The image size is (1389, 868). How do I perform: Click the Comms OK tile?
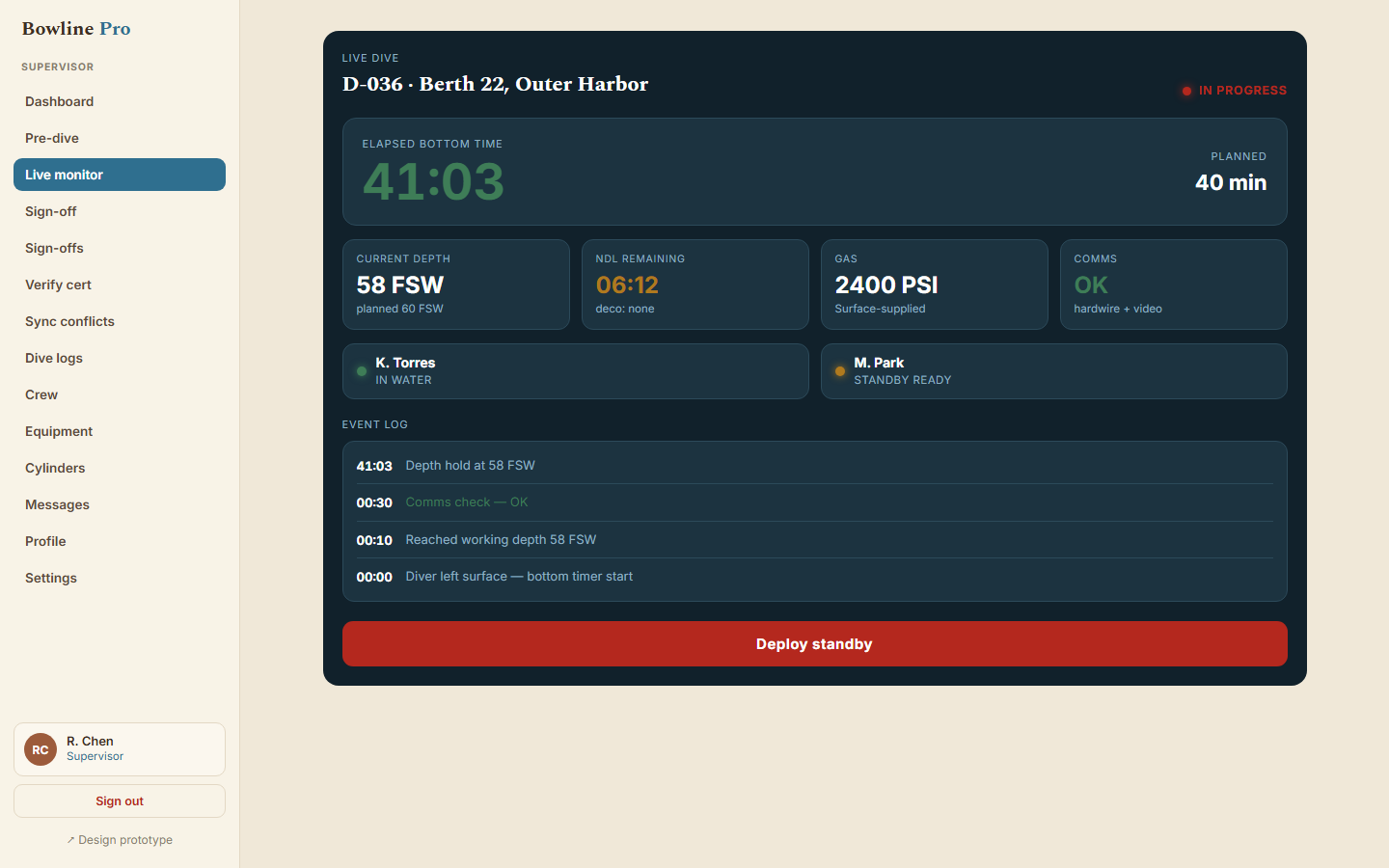tap(1173, 285)
